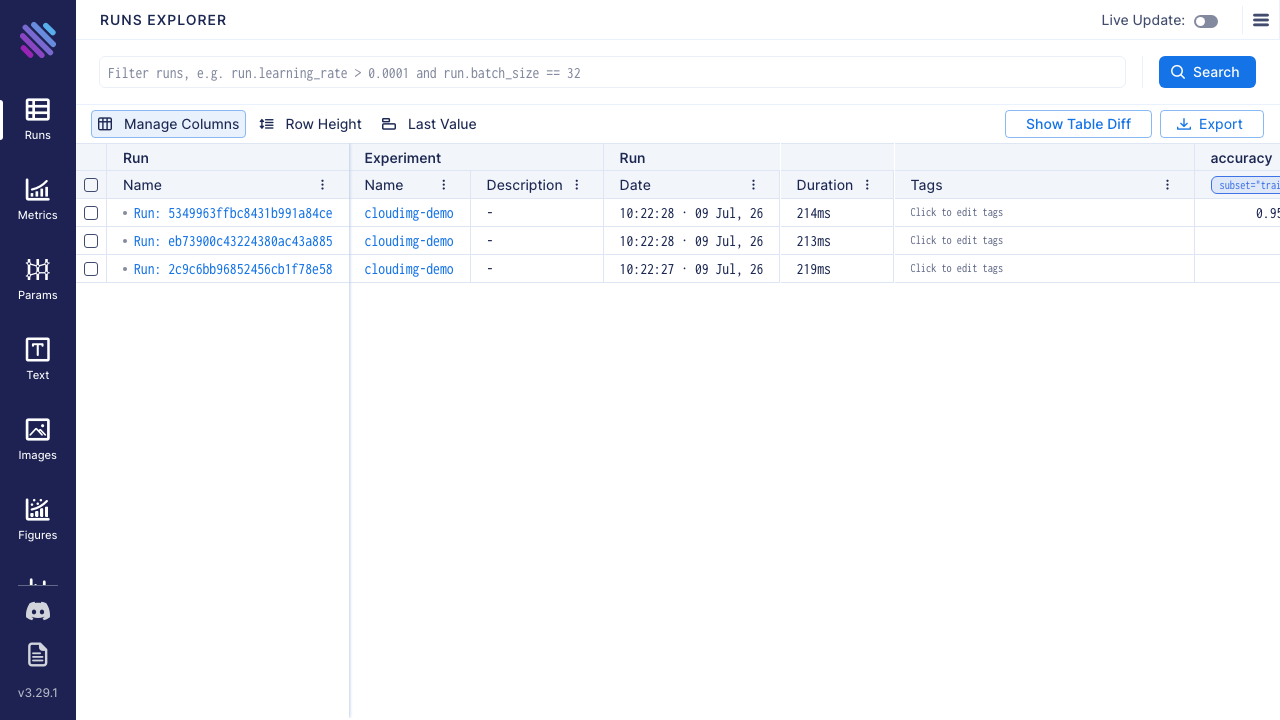Click the 219ms duration cell
Viewport: 1280px width, 720px height.
click(x=836, y=269)
